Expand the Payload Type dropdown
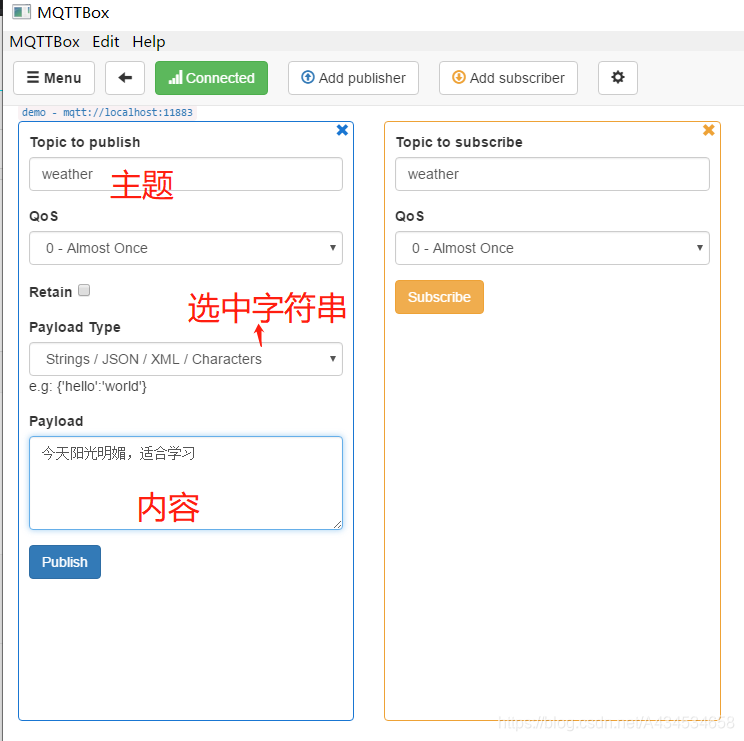 186,359
